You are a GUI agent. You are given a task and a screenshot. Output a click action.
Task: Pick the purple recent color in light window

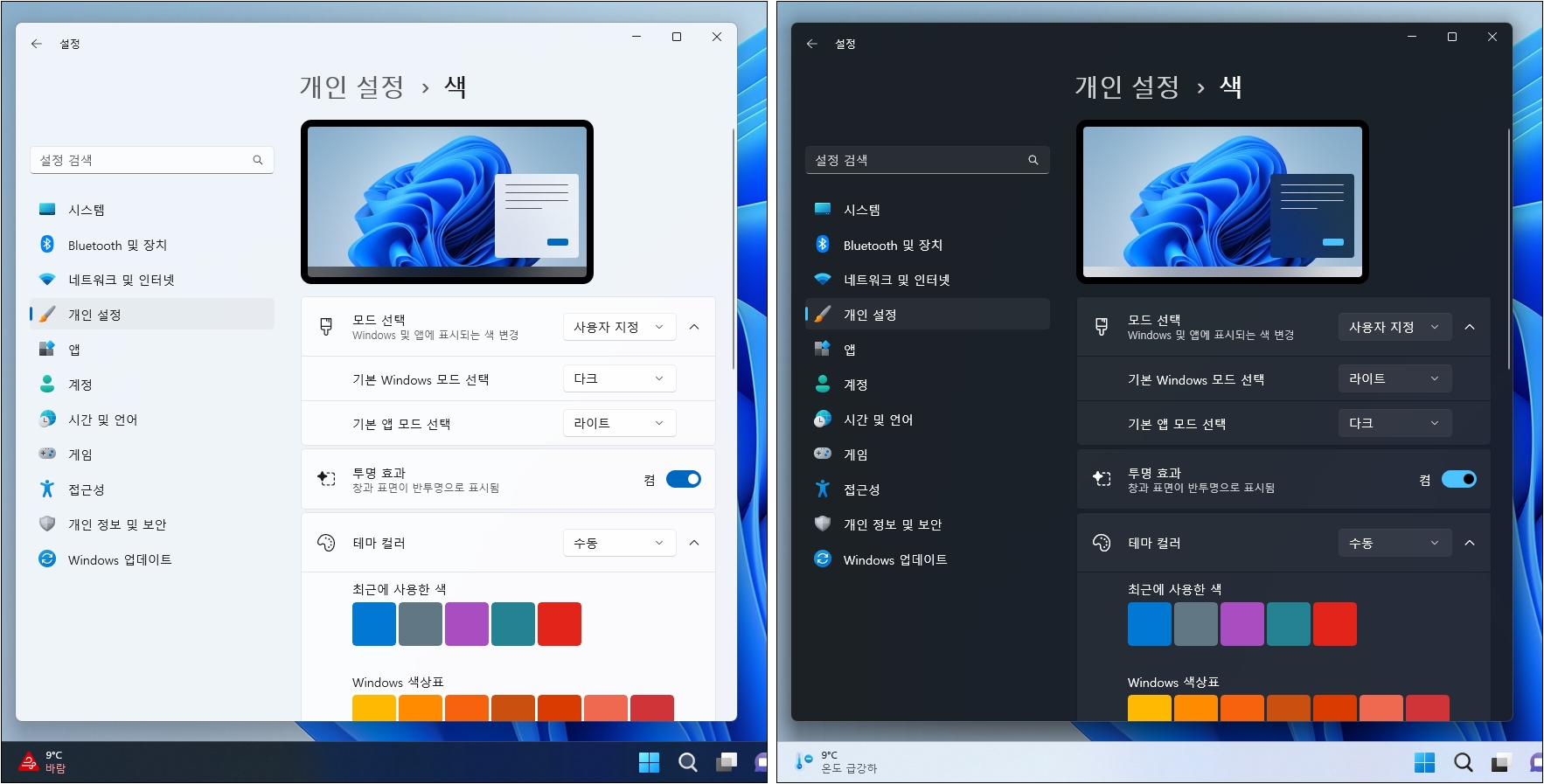pyautogui.click(x=467, y=624)
